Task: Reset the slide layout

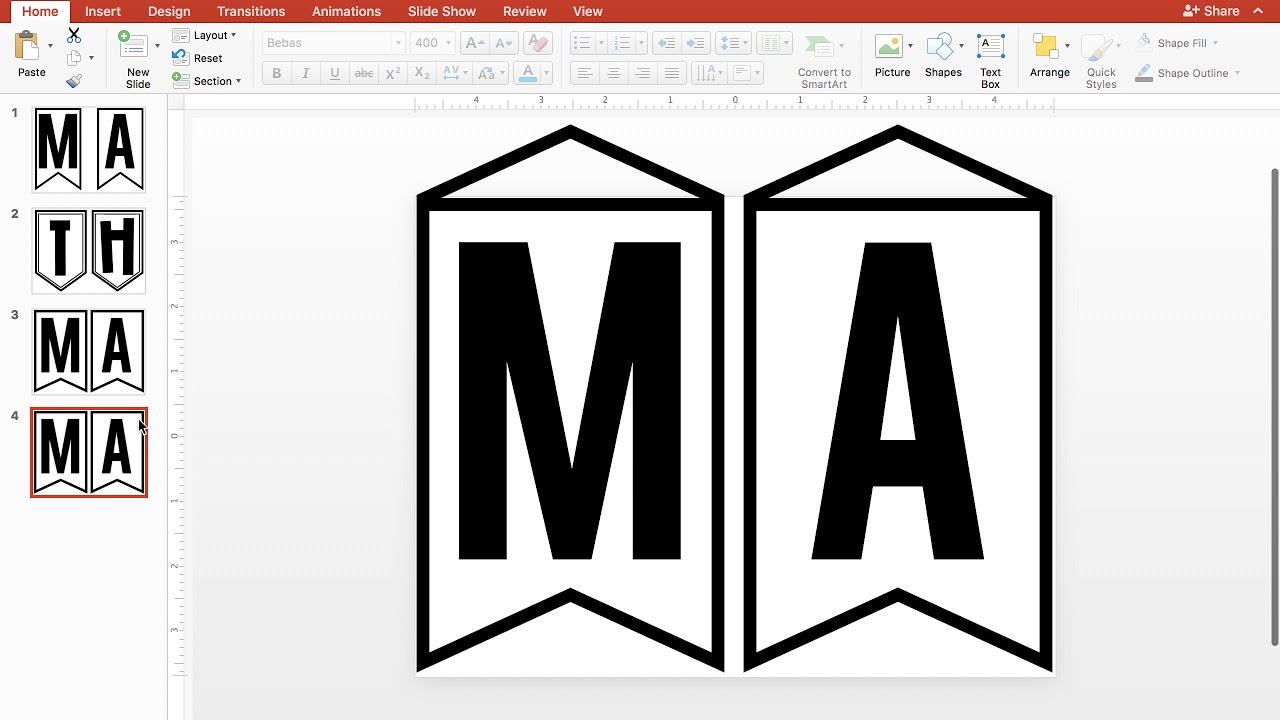Action: point(198,58)
